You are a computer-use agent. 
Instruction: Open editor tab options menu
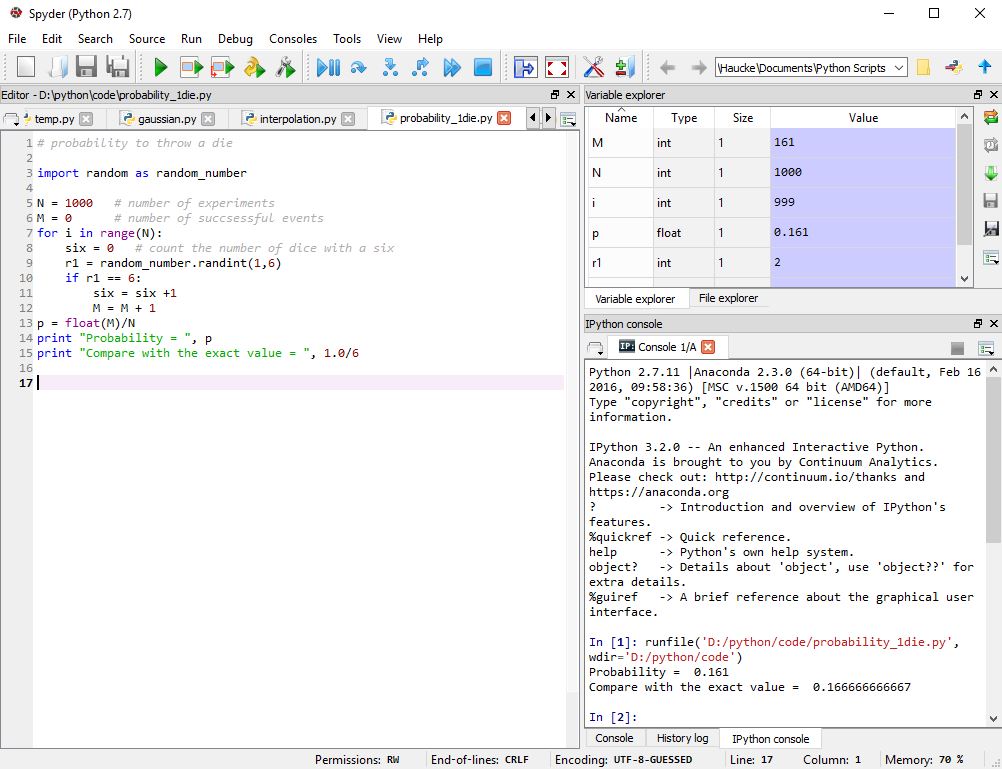(x=569, y=119)
